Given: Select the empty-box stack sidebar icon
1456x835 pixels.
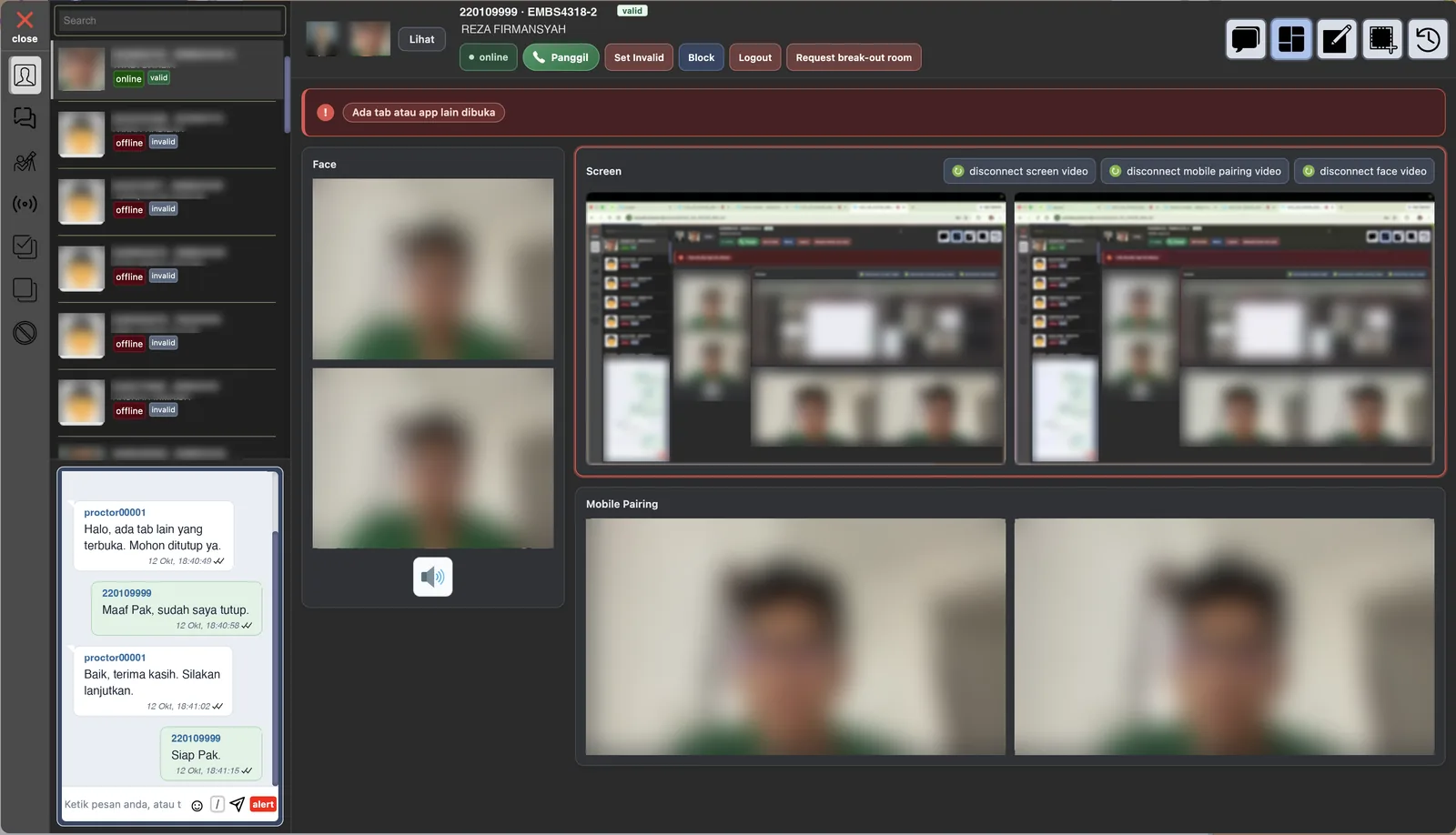Looking at the screenshot, I should pyautogui.click(x=25, y=290).
